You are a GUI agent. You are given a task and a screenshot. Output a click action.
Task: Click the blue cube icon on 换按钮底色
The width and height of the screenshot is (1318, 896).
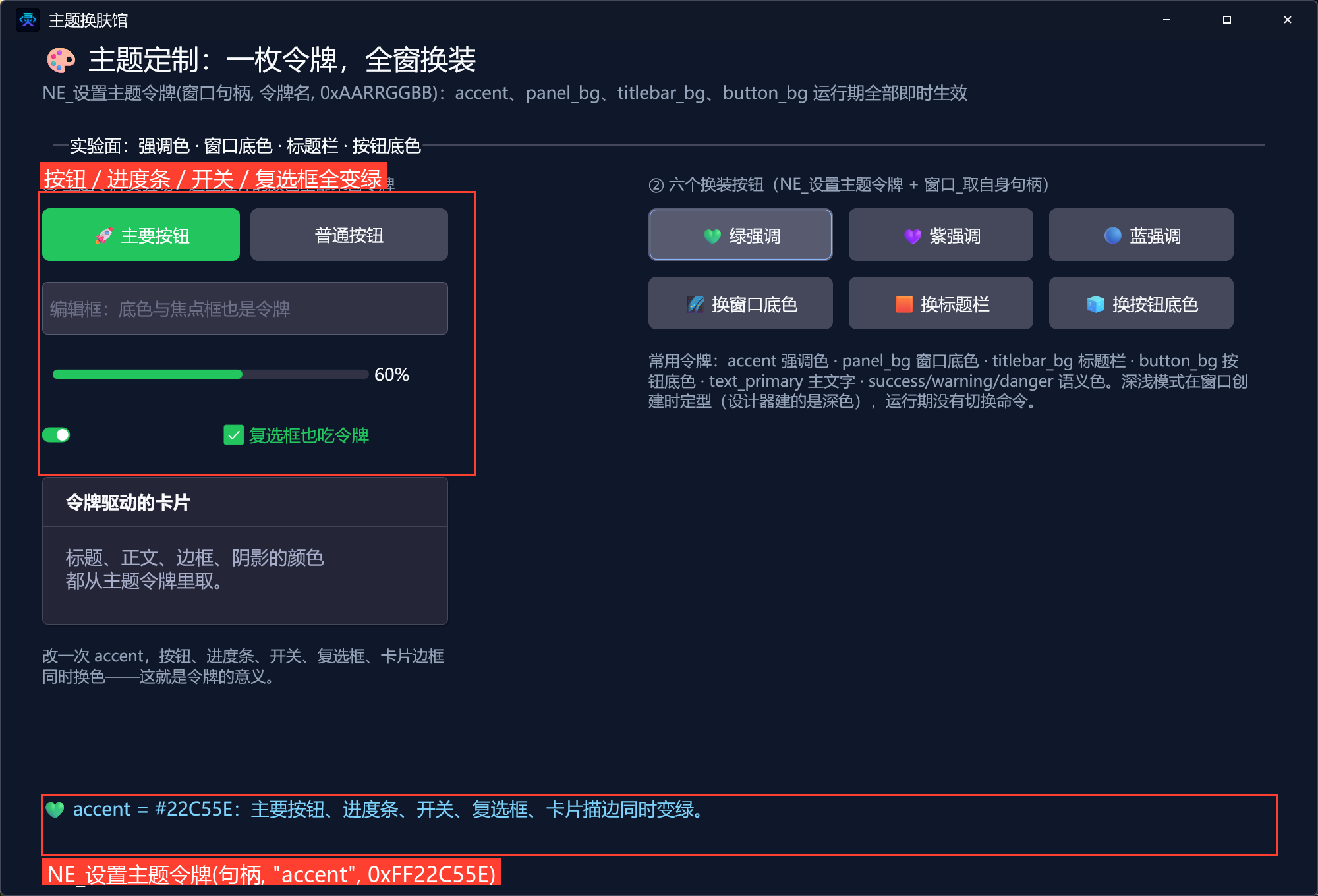click(x=1095, y=304)
